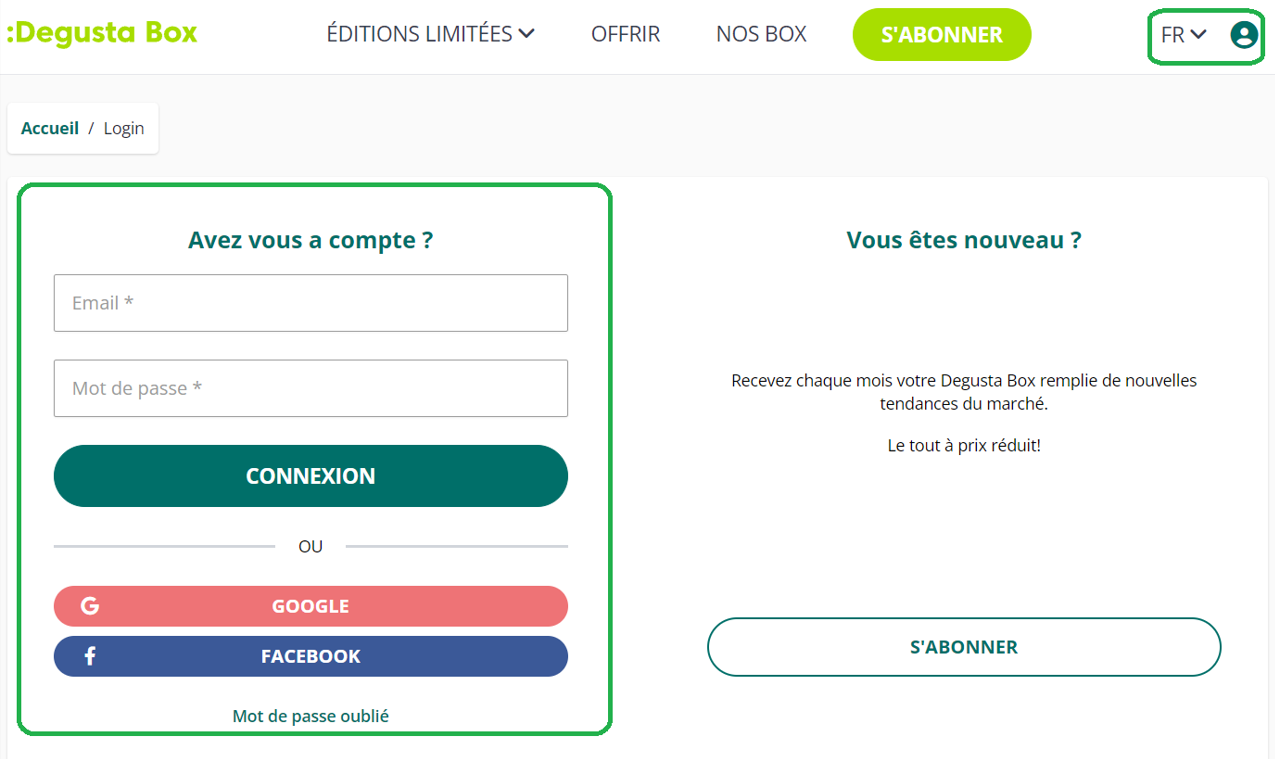Click the Google G logo icon
Viewport: 1275px width, 759px height.
[x=90, y=606]
